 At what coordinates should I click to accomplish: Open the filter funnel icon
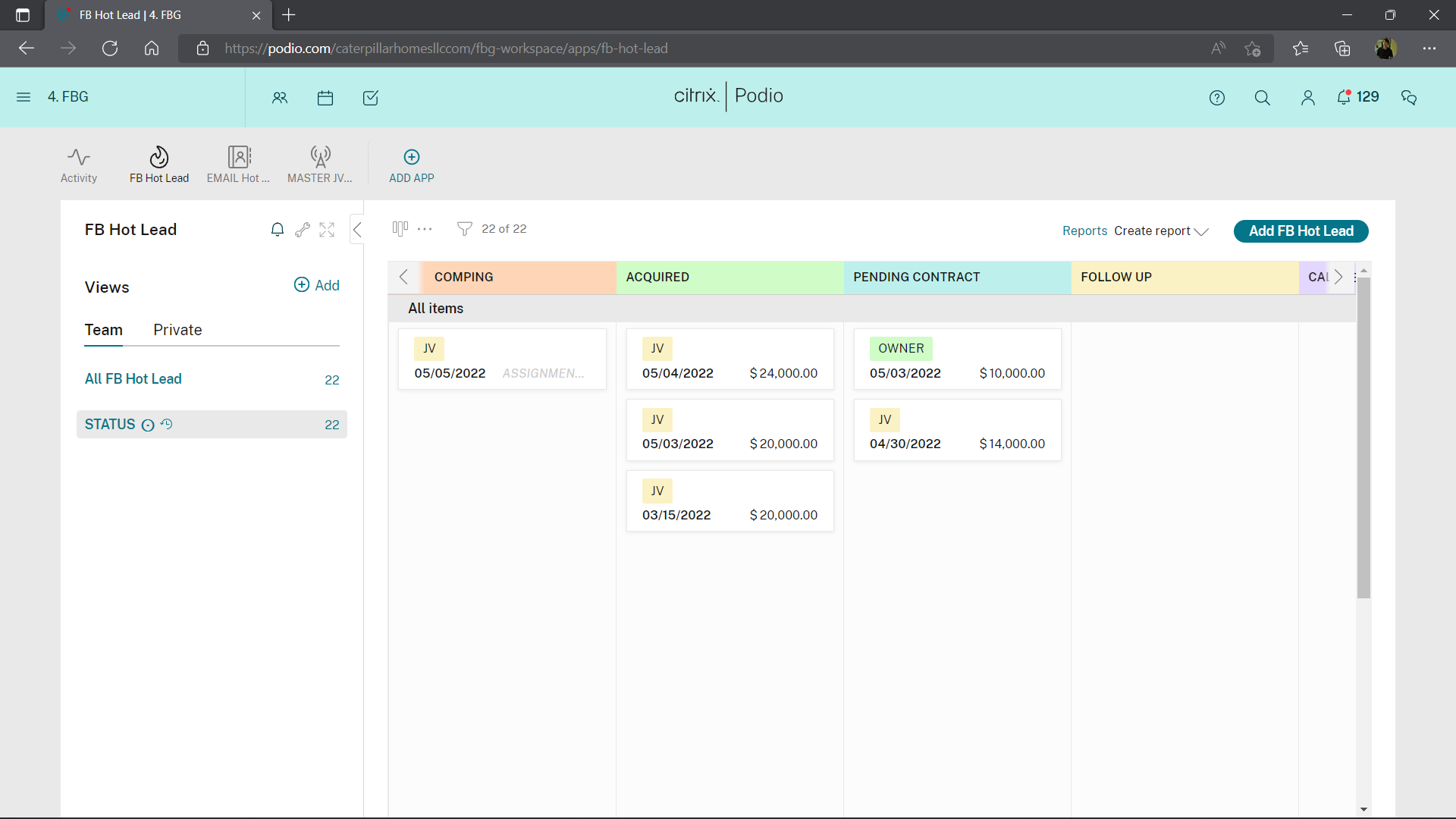pos(464,229)
